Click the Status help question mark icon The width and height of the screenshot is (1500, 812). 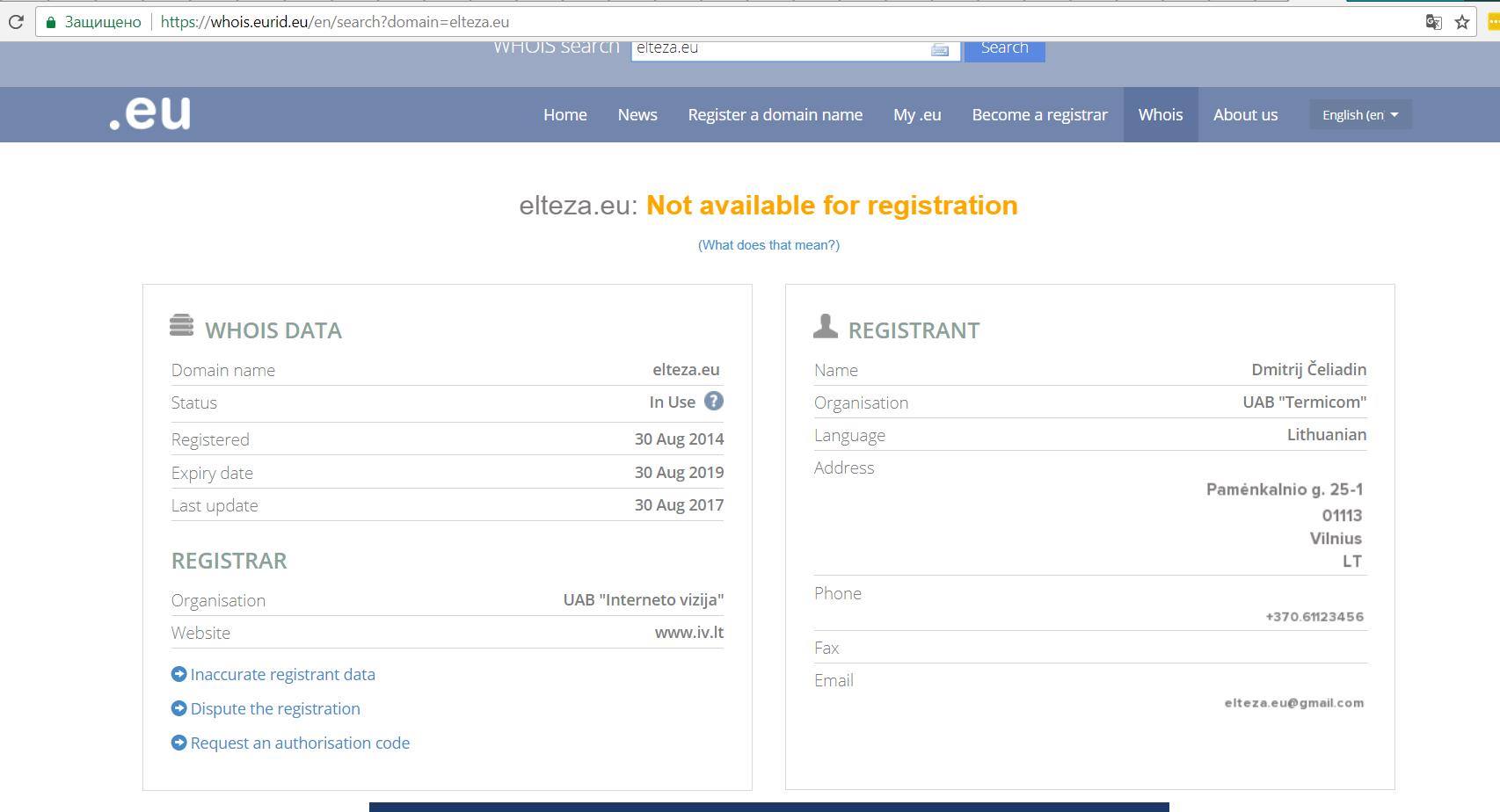713,402
